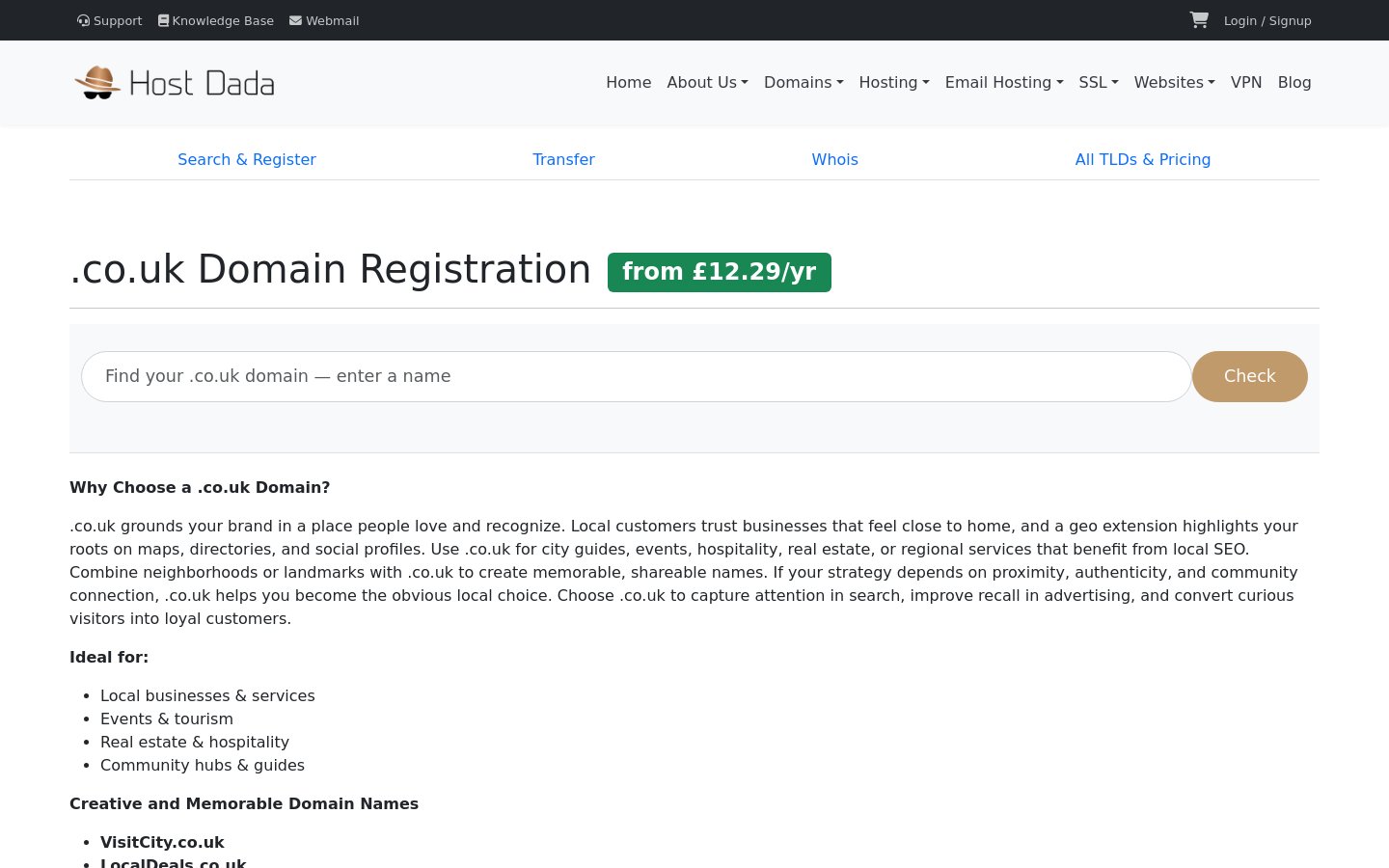Expand the About Us dropdown
Image resolution: width=1389 pixels, height=868 pixels.
tap(708, 83)
